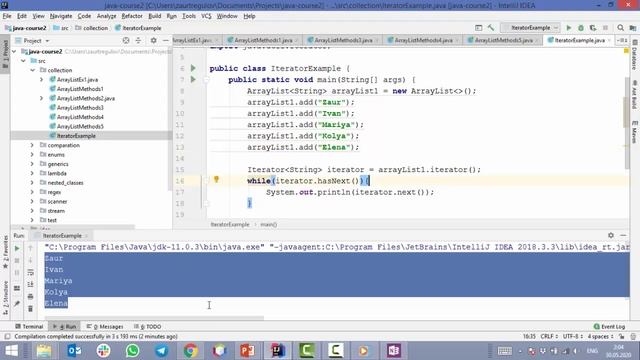Screen dimensions: 640x360
Task: Open the TODO tool window
Action: (148, 327)
